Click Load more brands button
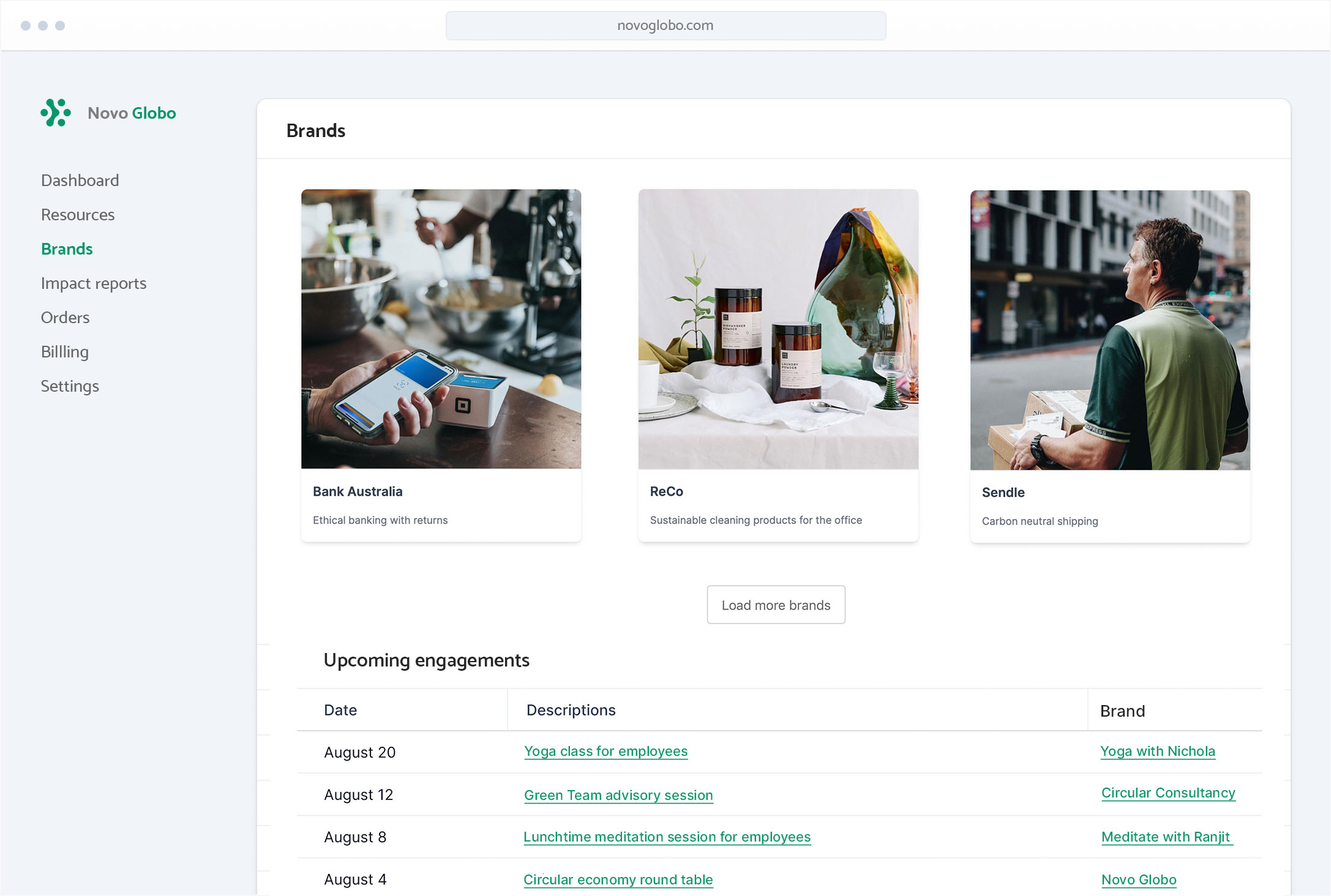 tap(776, 604)
